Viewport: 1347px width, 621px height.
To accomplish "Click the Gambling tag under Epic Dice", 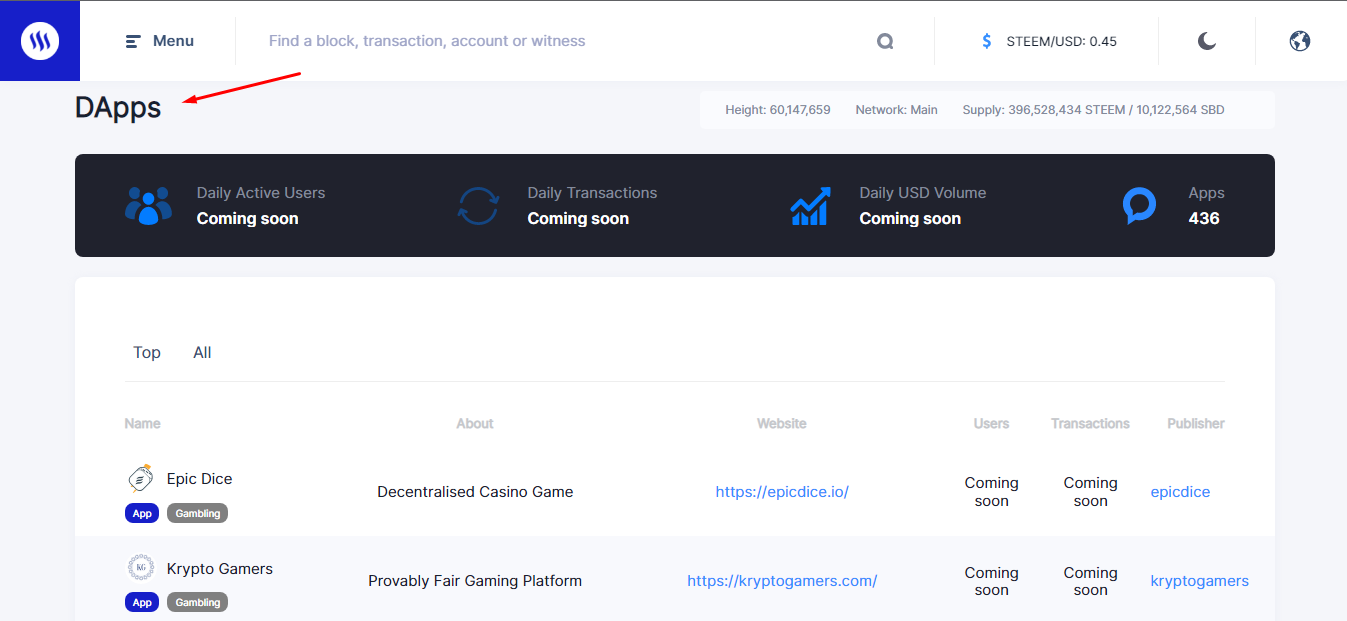I will 197,513.
